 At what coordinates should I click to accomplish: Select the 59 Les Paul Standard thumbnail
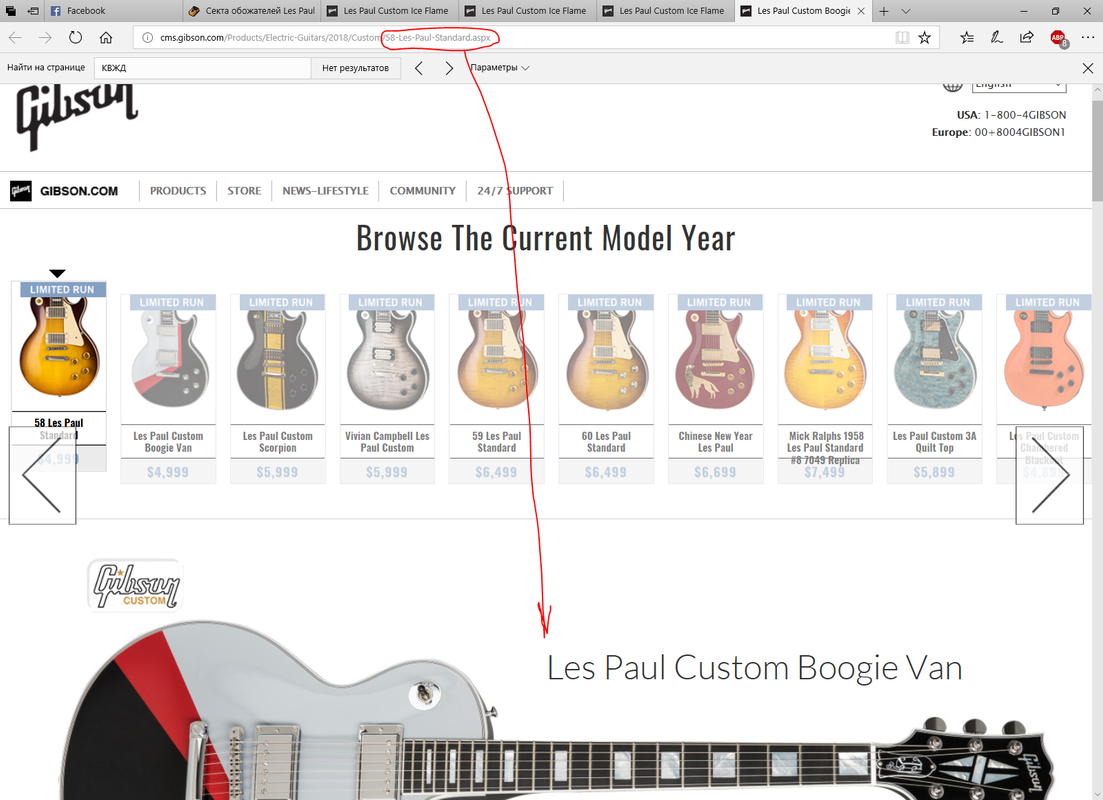[x=497, y=388]
